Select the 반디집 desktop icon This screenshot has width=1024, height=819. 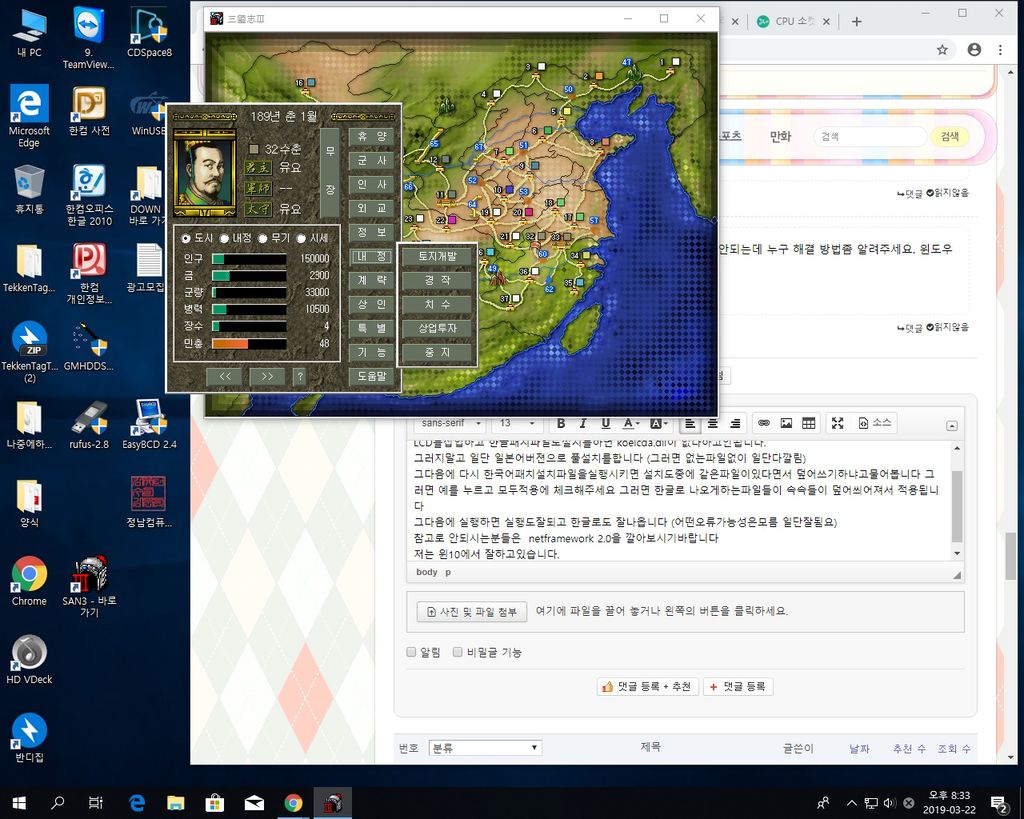[x=29, y=738]
